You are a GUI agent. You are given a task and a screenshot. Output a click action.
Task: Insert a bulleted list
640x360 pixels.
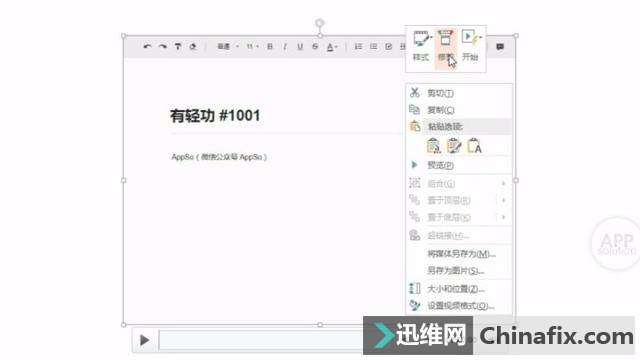[373, 47]
